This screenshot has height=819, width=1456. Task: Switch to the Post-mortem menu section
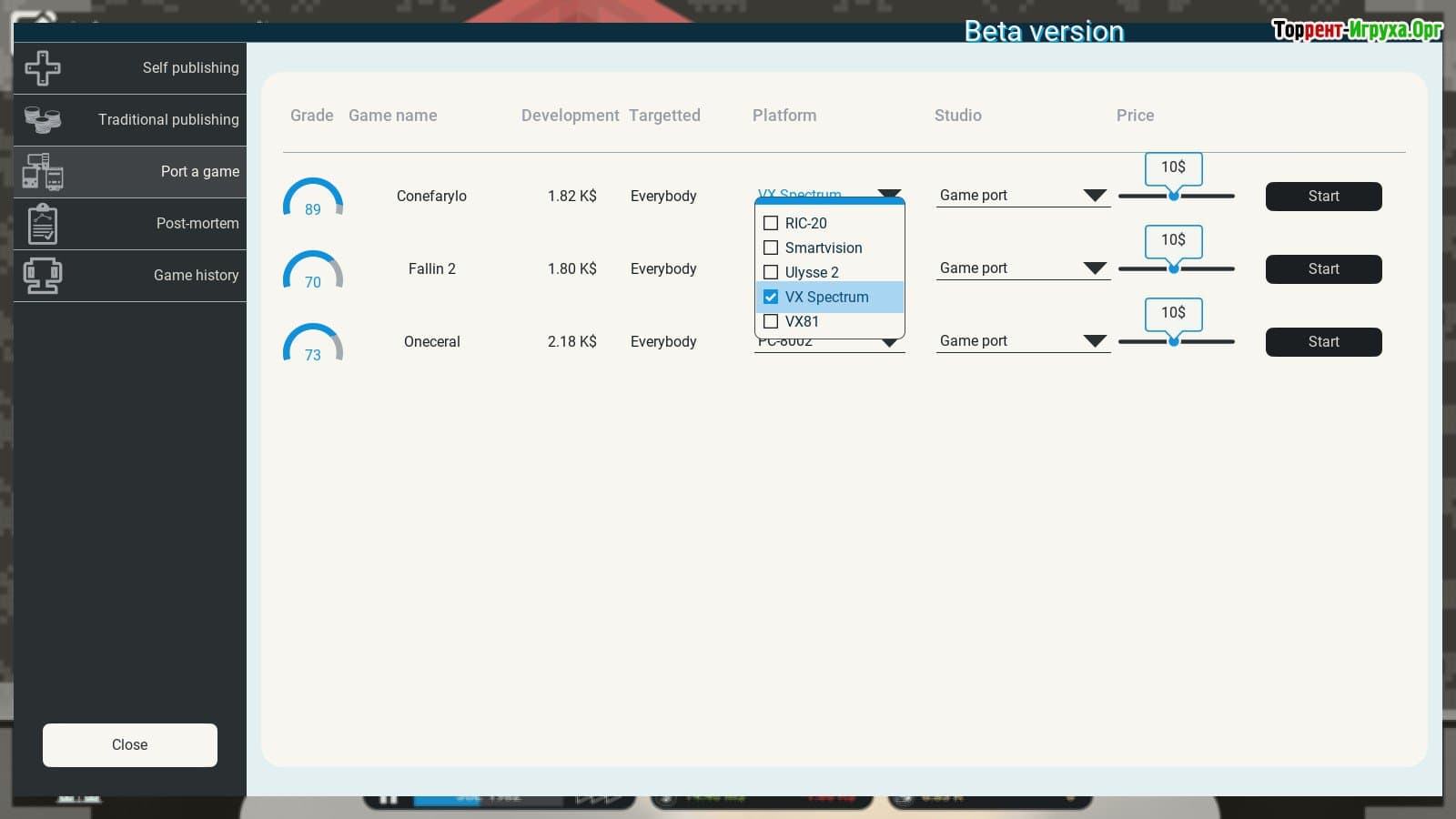pos(197,224)
